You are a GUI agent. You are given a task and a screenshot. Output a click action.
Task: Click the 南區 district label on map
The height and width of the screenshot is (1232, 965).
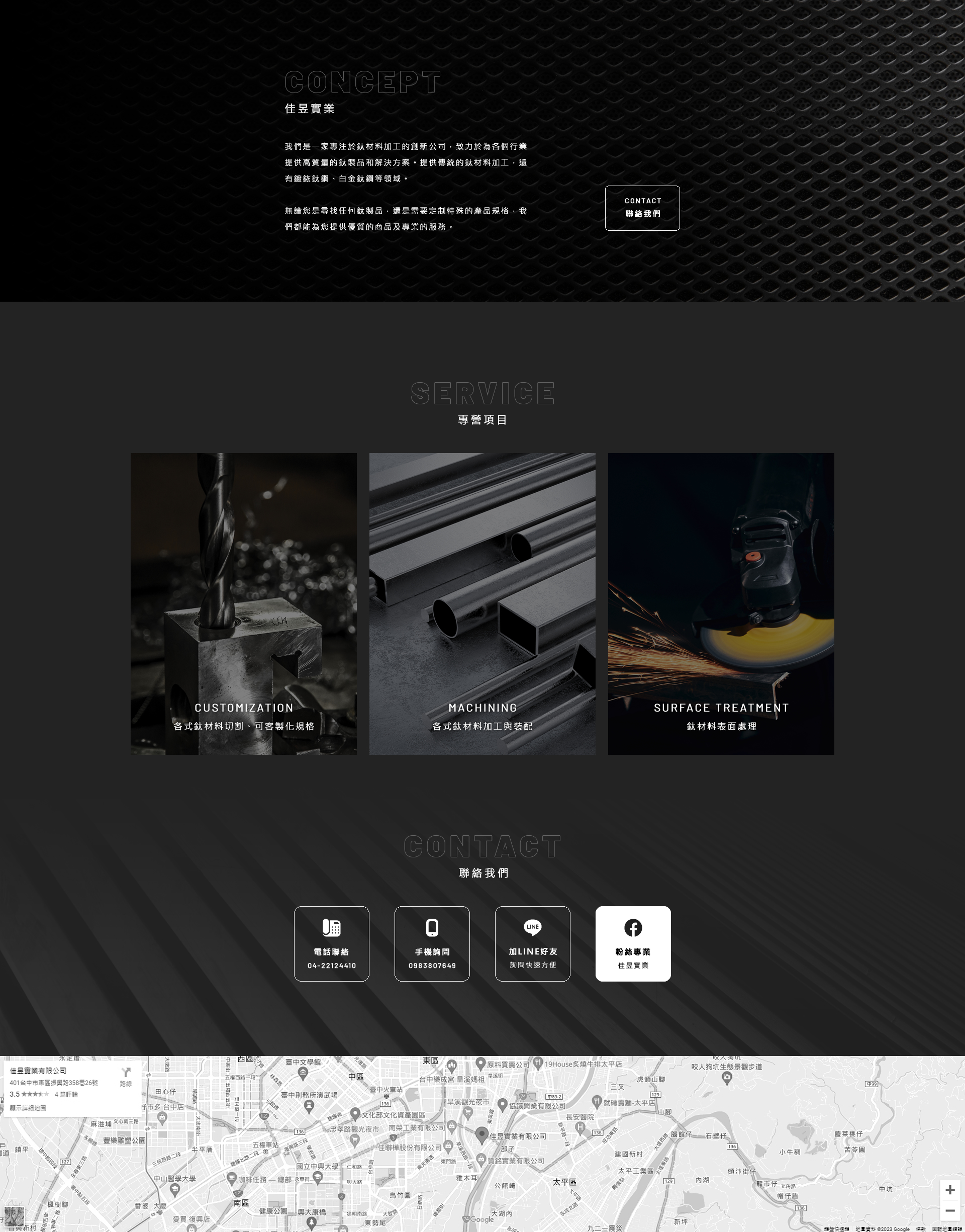click(241, 1203)
